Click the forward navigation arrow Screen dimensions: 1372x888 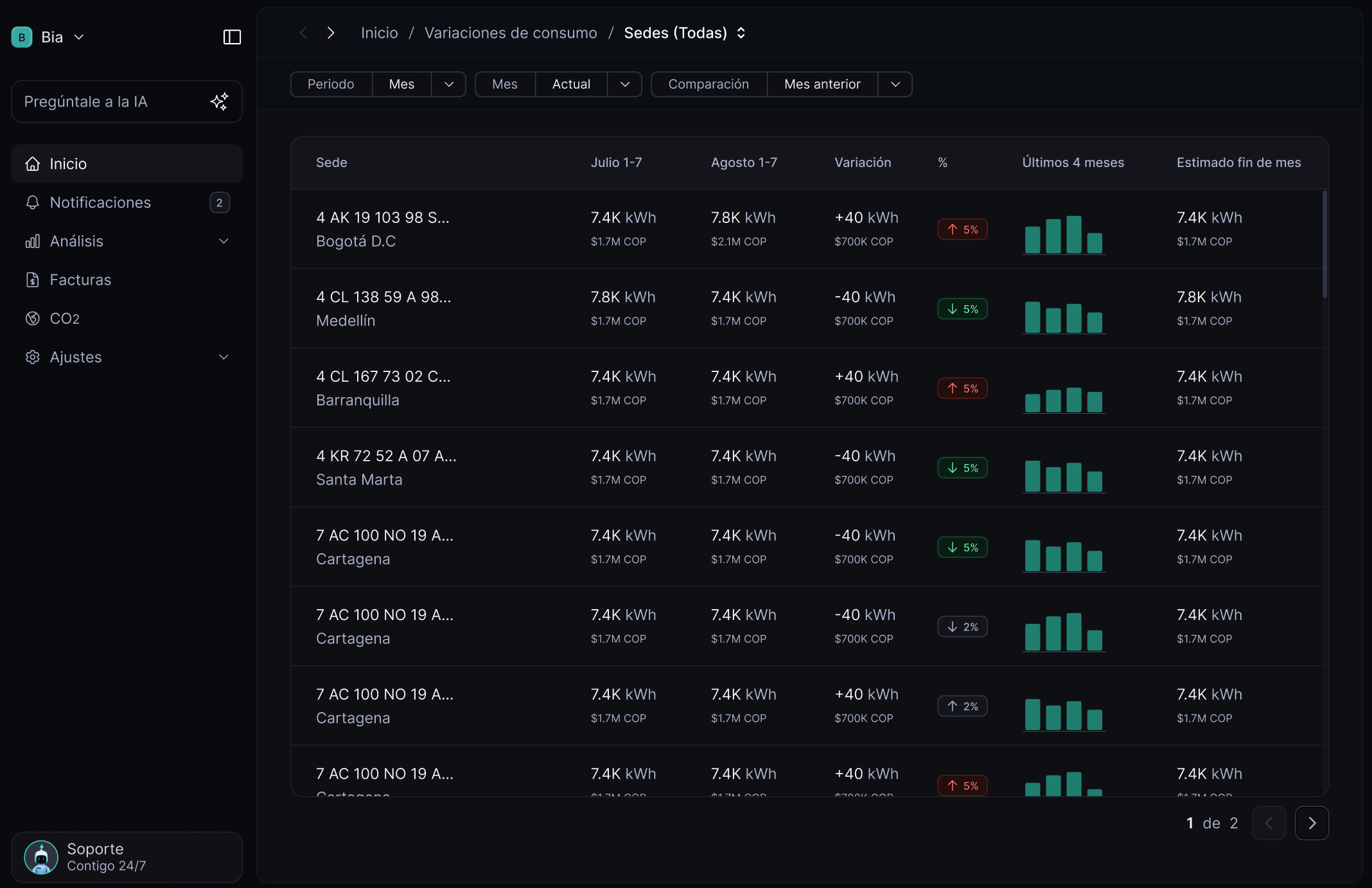pyautogui.click(x=331, y=33)
